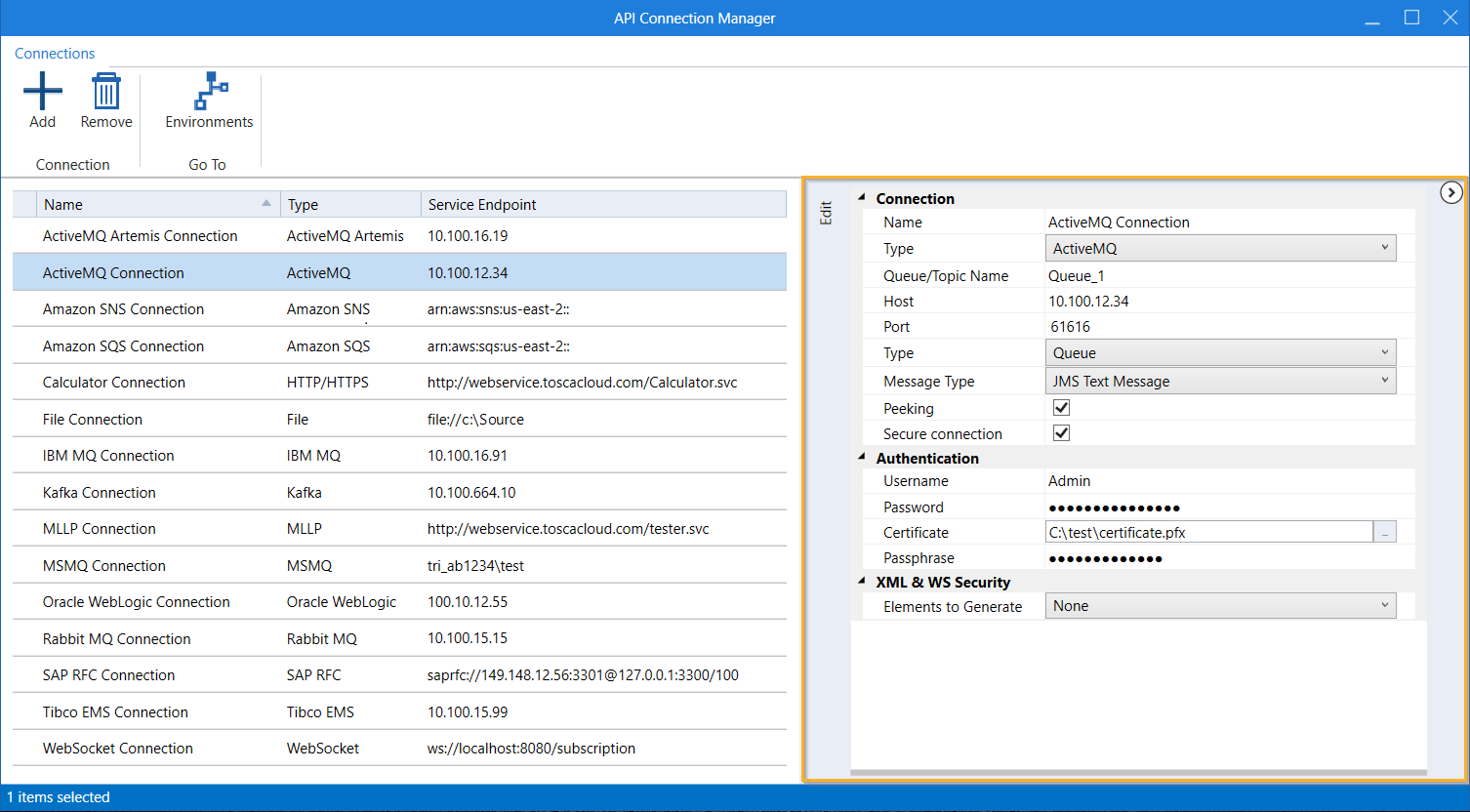Toggle the Peeking checkbox
The height and width of the screenshot is (812, 1470).
[1061, 408]
